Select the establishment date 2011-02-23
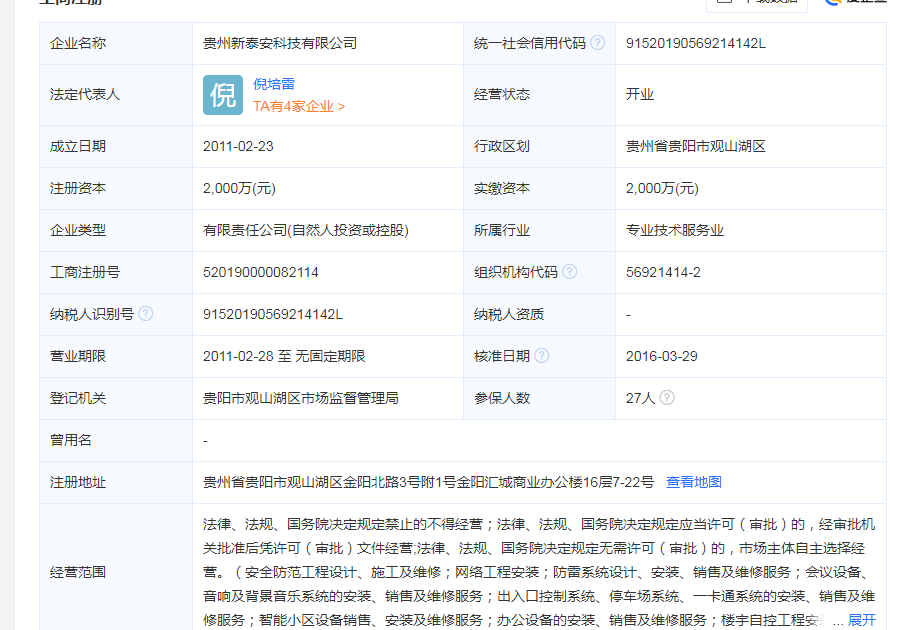Image resolution: width=907 pixels, height=630 pixels. tap(238, 146)
